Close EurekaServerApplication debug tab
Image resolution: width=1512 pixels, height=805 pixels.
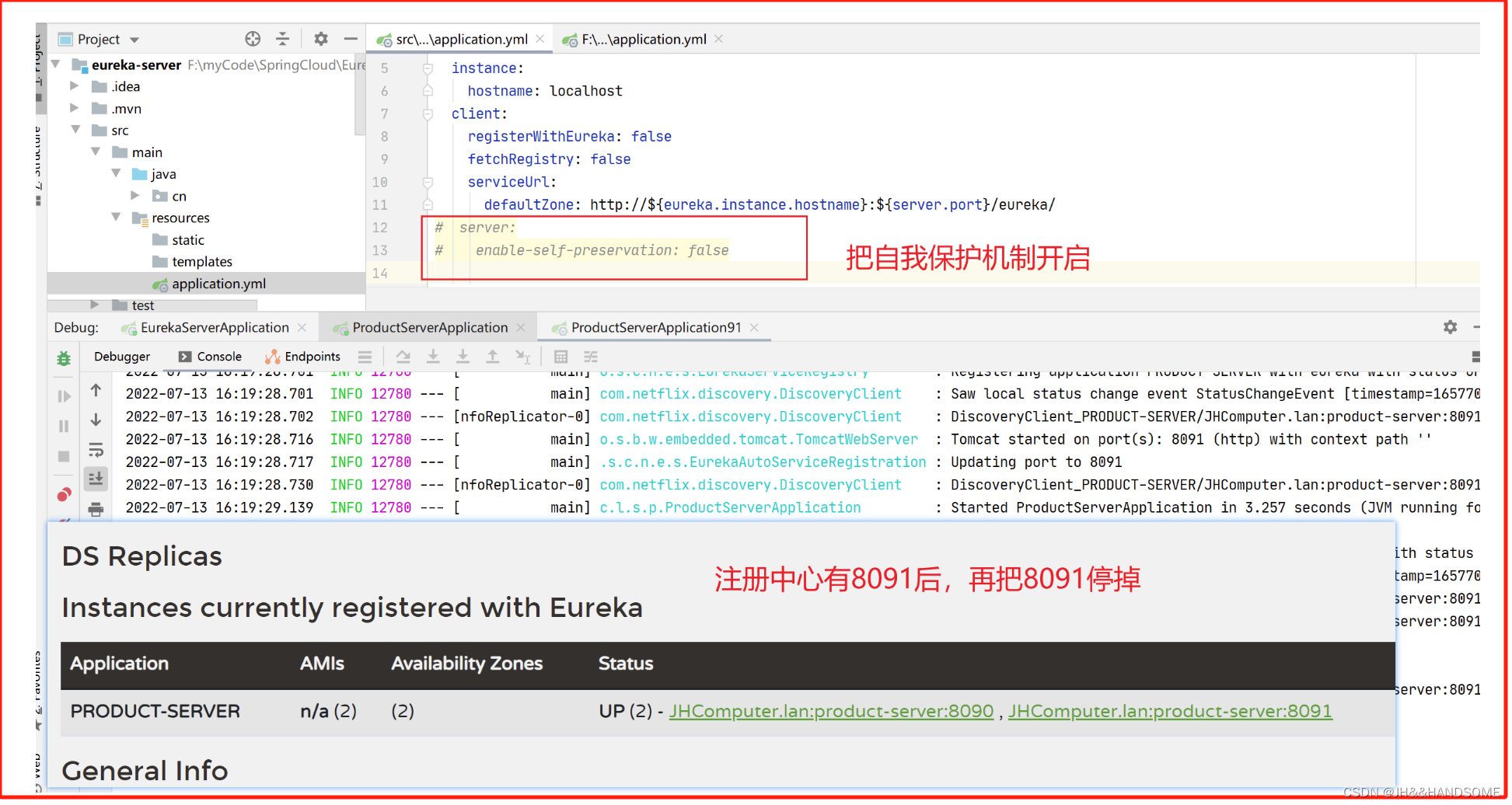302,328
